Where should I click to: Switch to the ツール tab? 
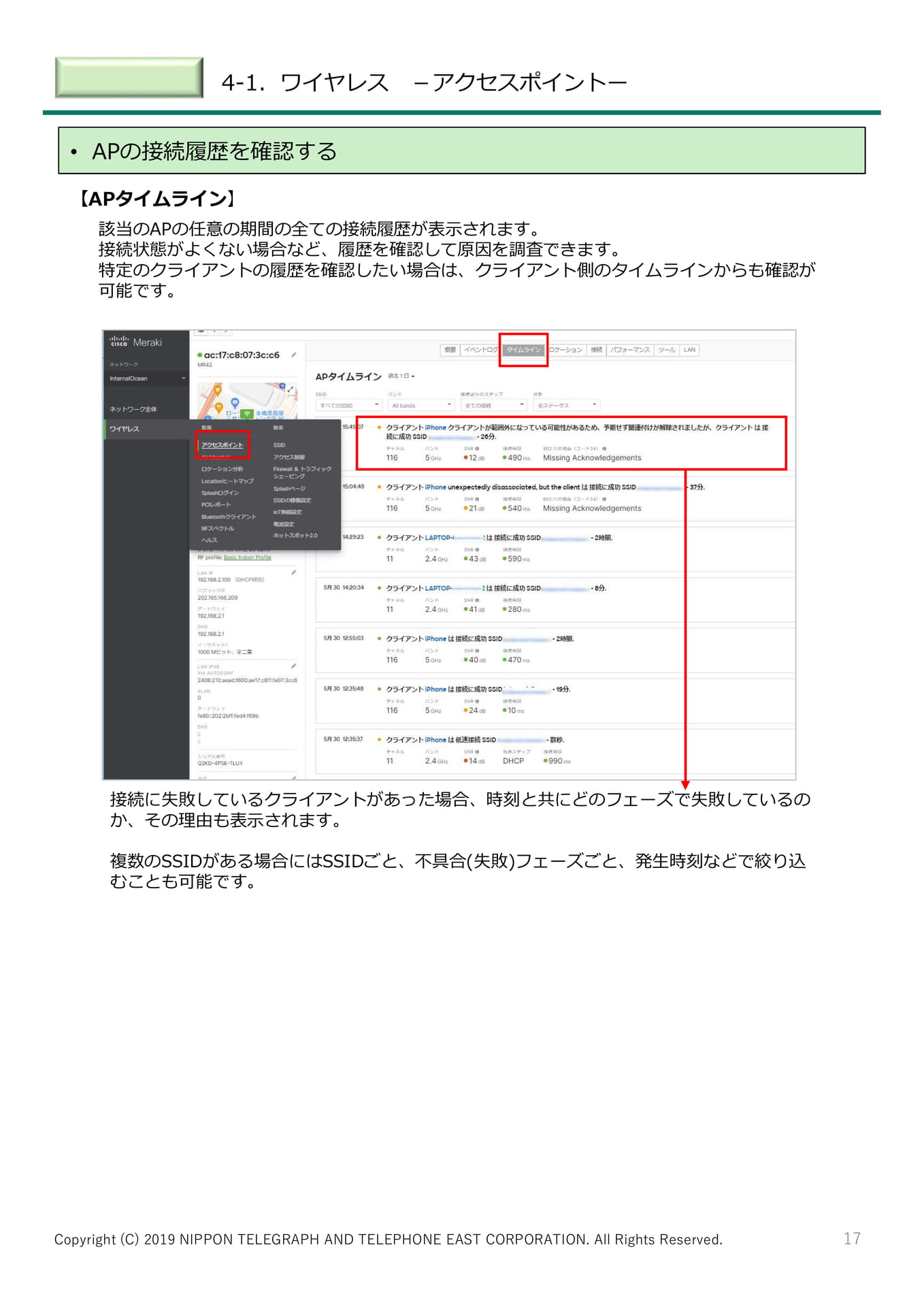[x=667, y=350]
